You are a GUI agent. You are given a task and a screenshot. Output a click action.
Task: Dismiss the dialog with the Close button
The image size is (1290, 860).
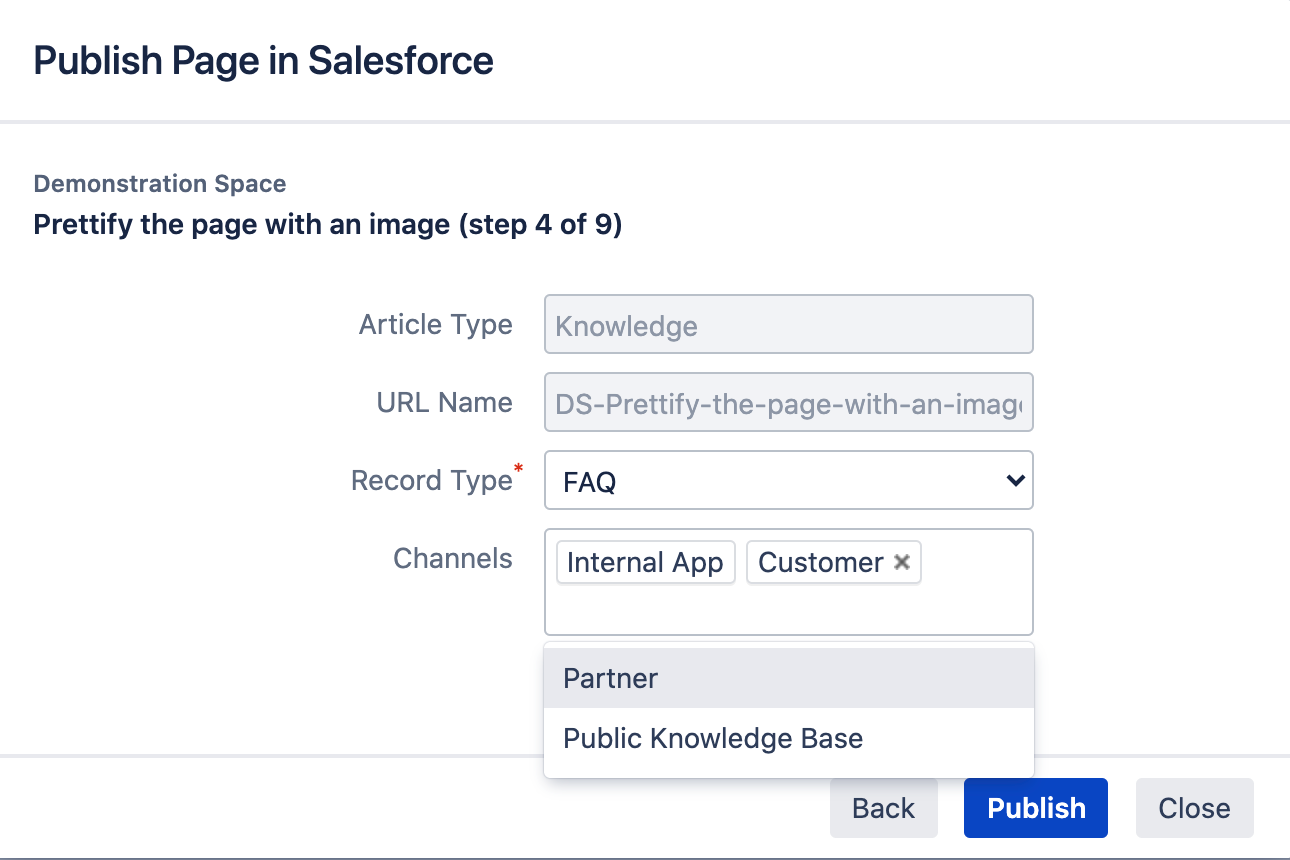1194,808
